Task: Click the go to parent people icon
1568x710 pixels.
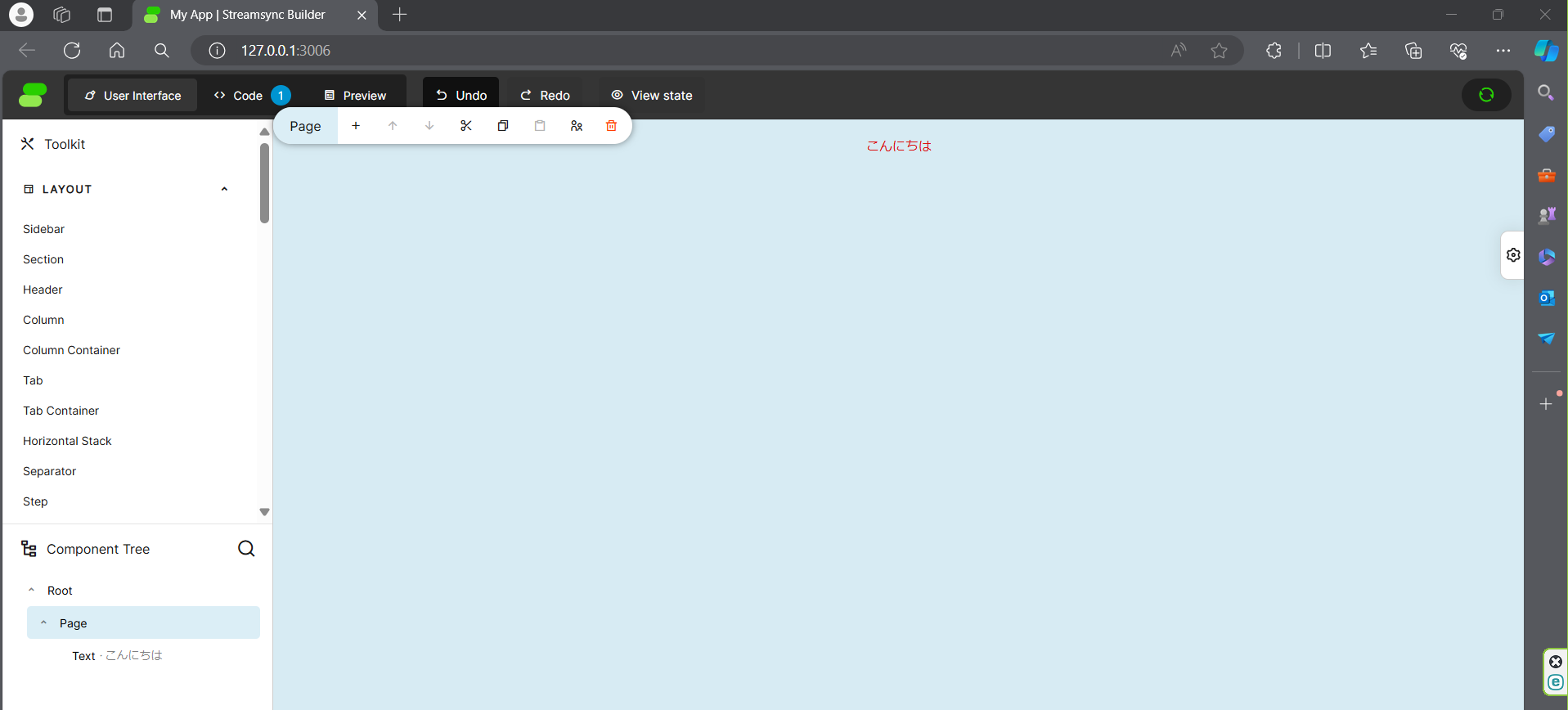Action: pos(577,126)
